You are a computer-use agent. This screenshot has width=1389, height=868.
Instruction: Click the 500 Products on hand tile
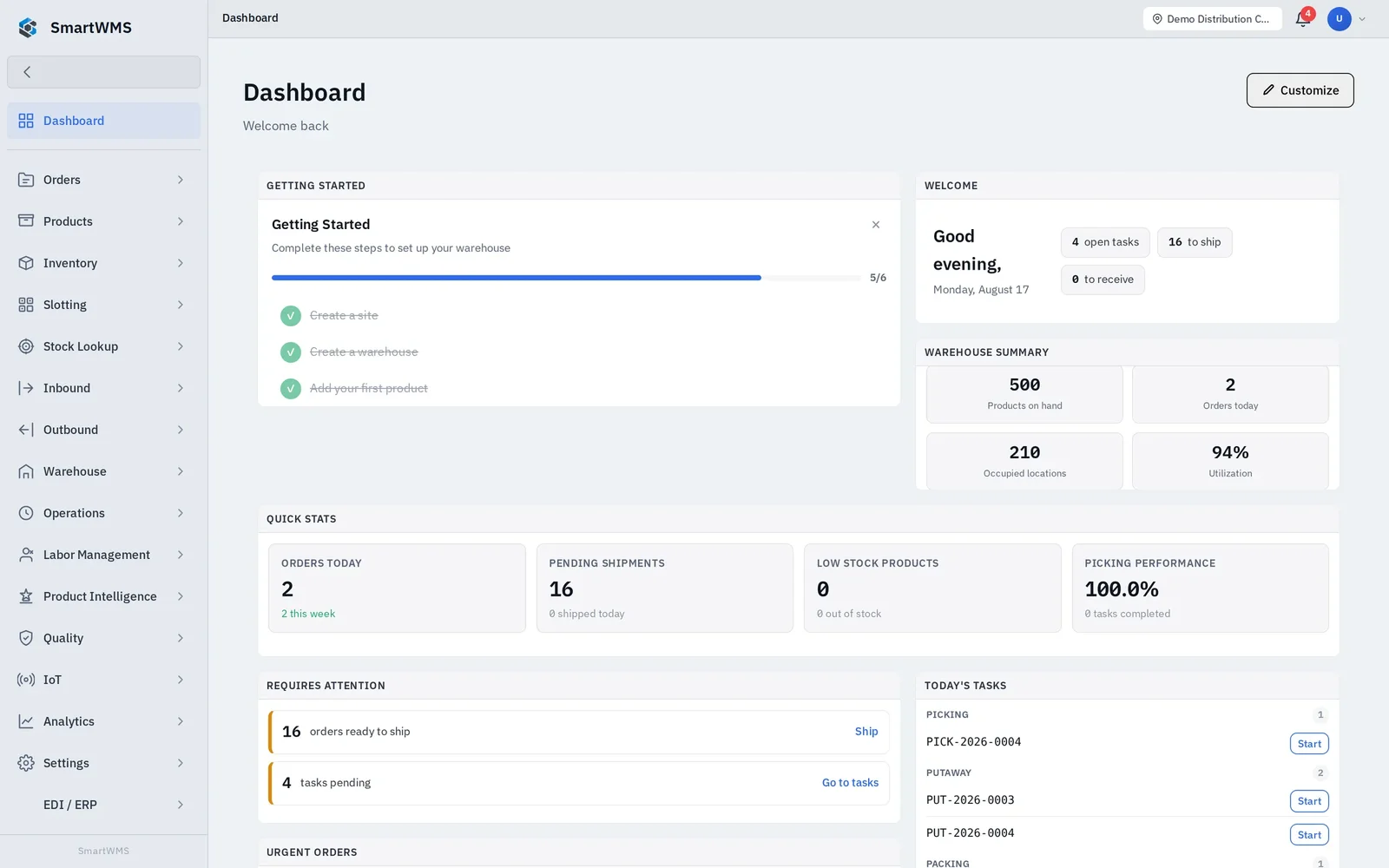point(1024,394)
